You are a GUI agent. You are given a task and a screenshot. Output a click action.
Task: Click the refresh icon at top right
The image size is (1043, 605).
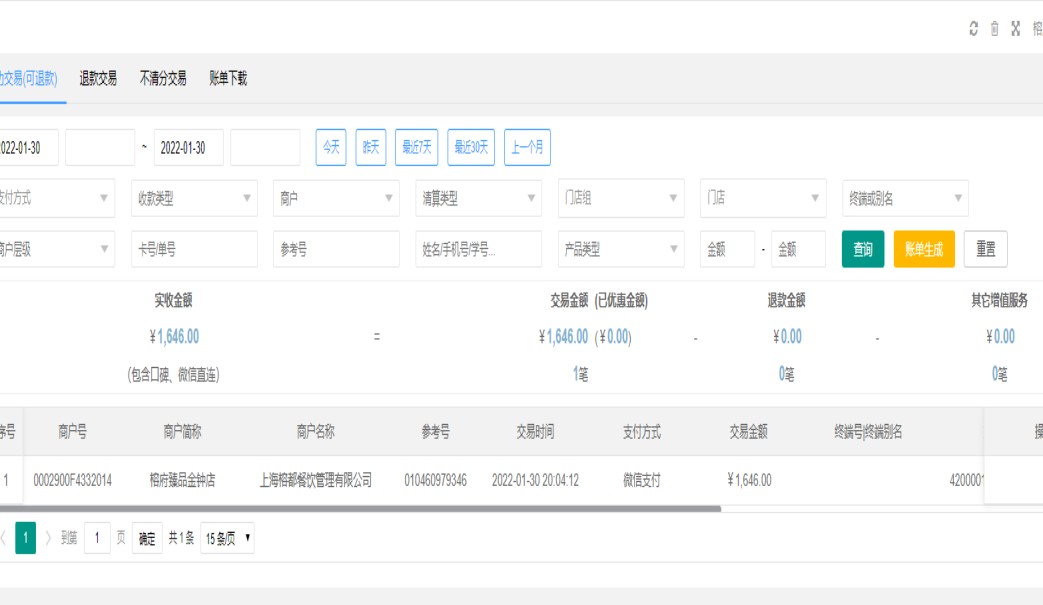[x=974, y=29]
